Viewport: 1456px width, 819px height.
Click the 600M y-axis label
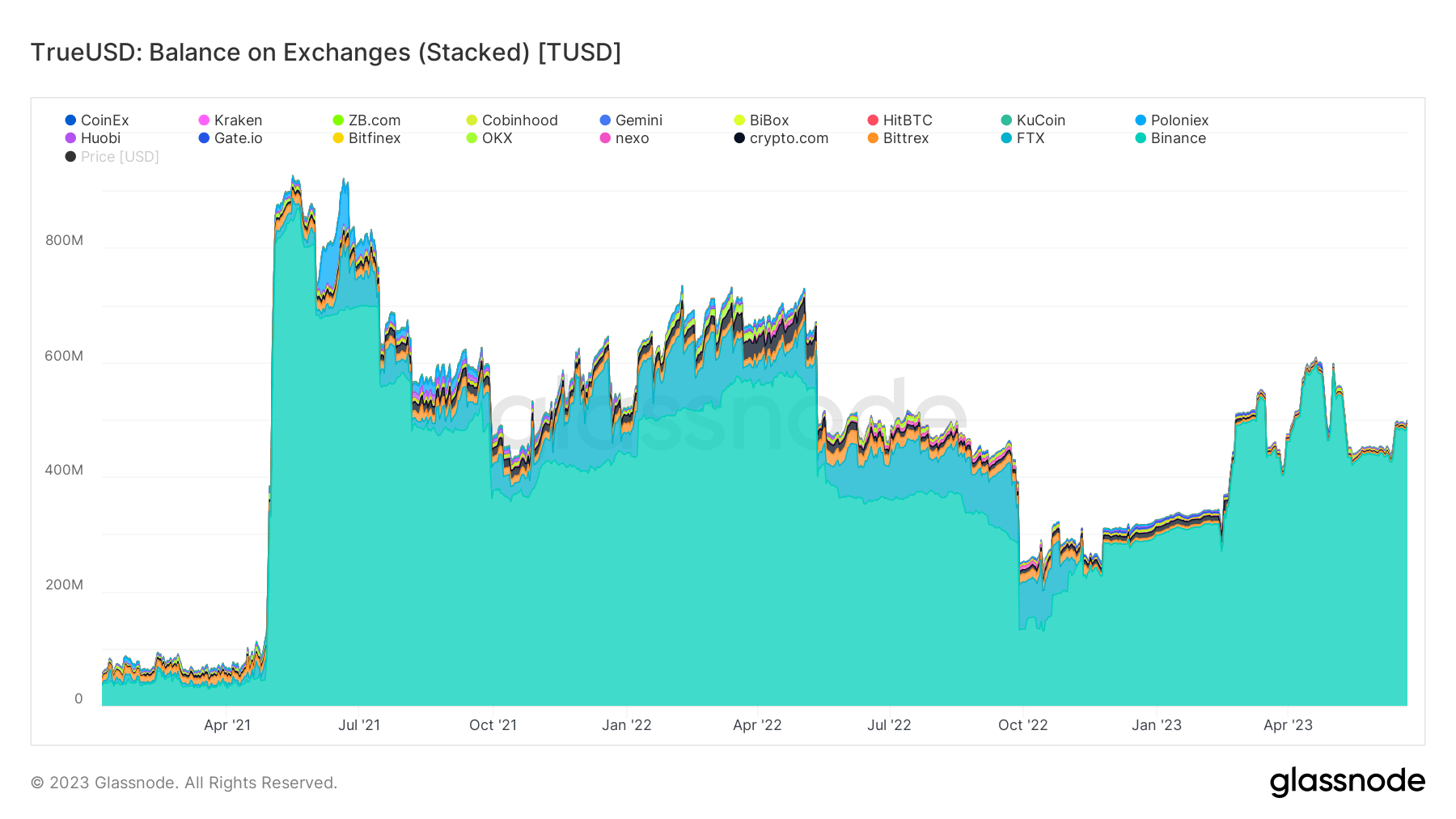(64, 356)
